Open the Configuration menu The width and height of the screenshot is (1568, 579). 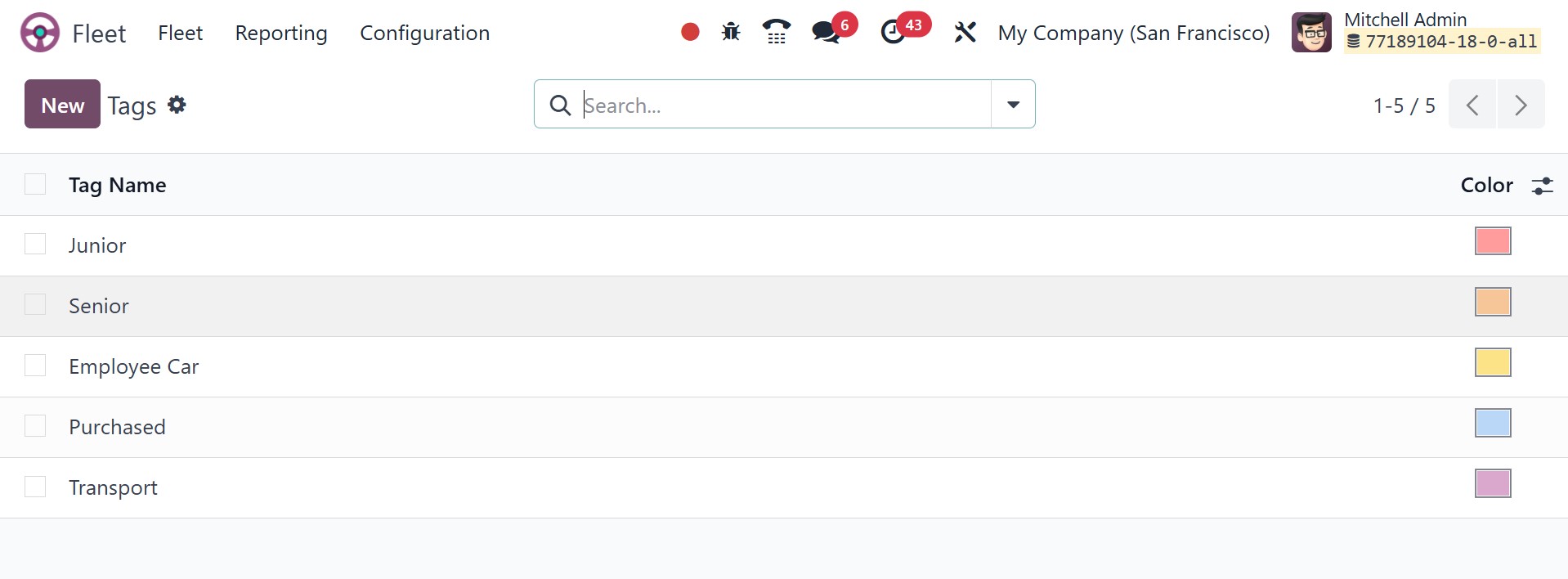pyautogui.click(x=424, y=34)
